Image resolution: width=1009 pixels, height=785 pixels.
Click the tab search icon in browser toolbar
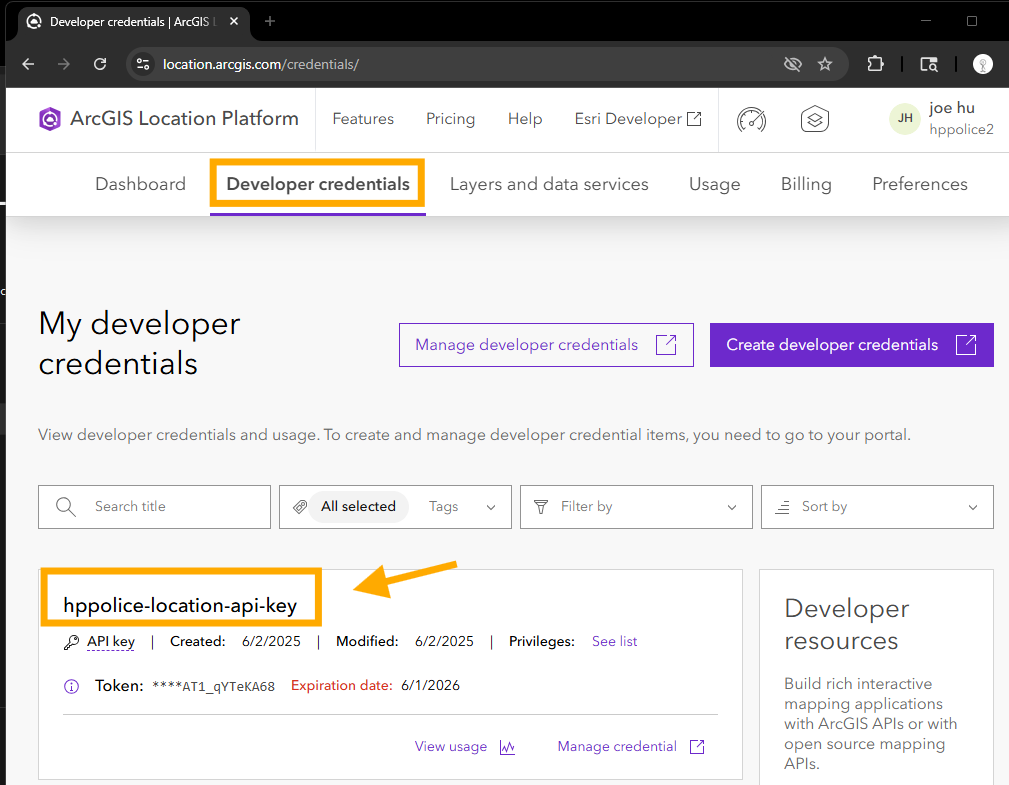[x=929, y=64]
